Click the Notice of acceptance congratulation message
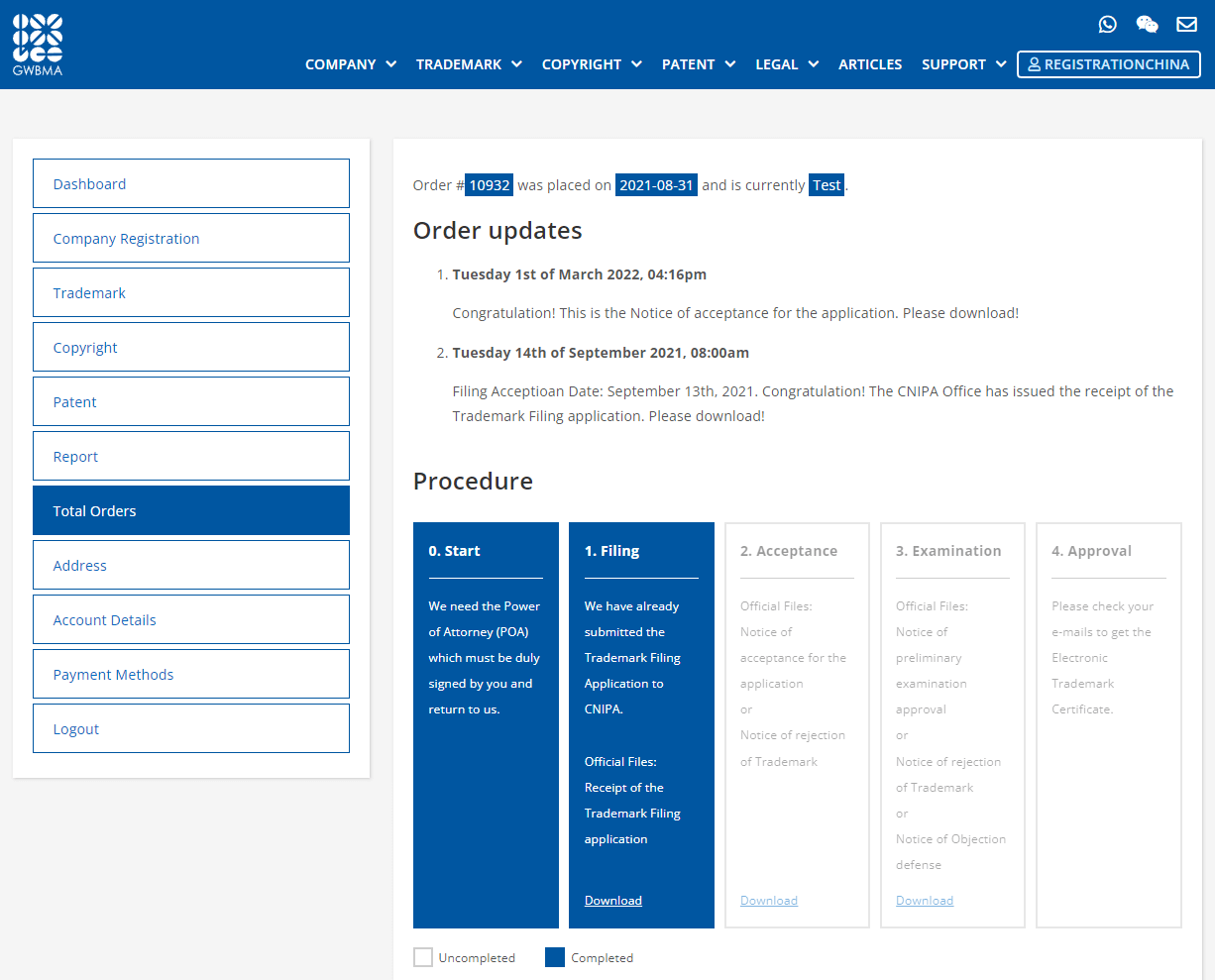Screen dimensions: 1215x980 pyautogui.click(x=735, y=313)
